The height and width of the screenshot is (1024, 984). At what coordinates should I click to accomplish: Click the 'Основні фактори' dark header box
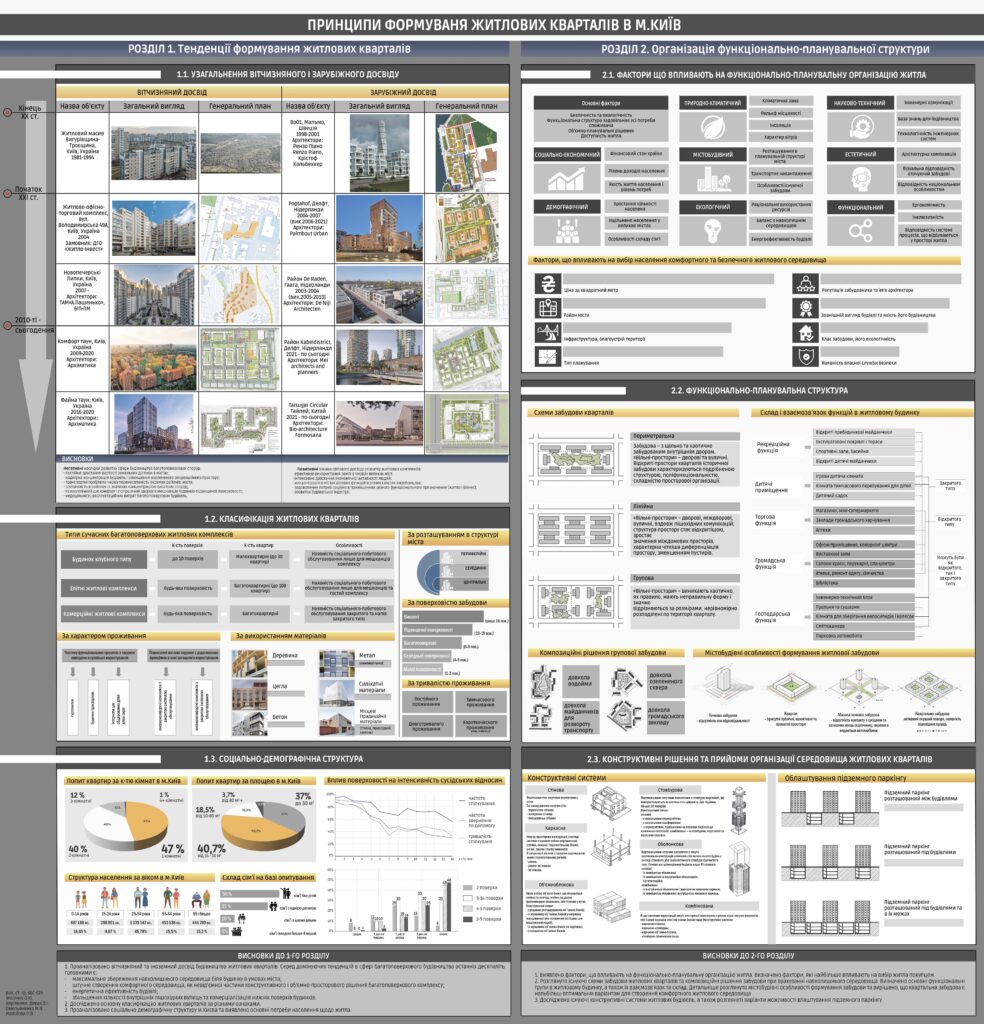601,103
